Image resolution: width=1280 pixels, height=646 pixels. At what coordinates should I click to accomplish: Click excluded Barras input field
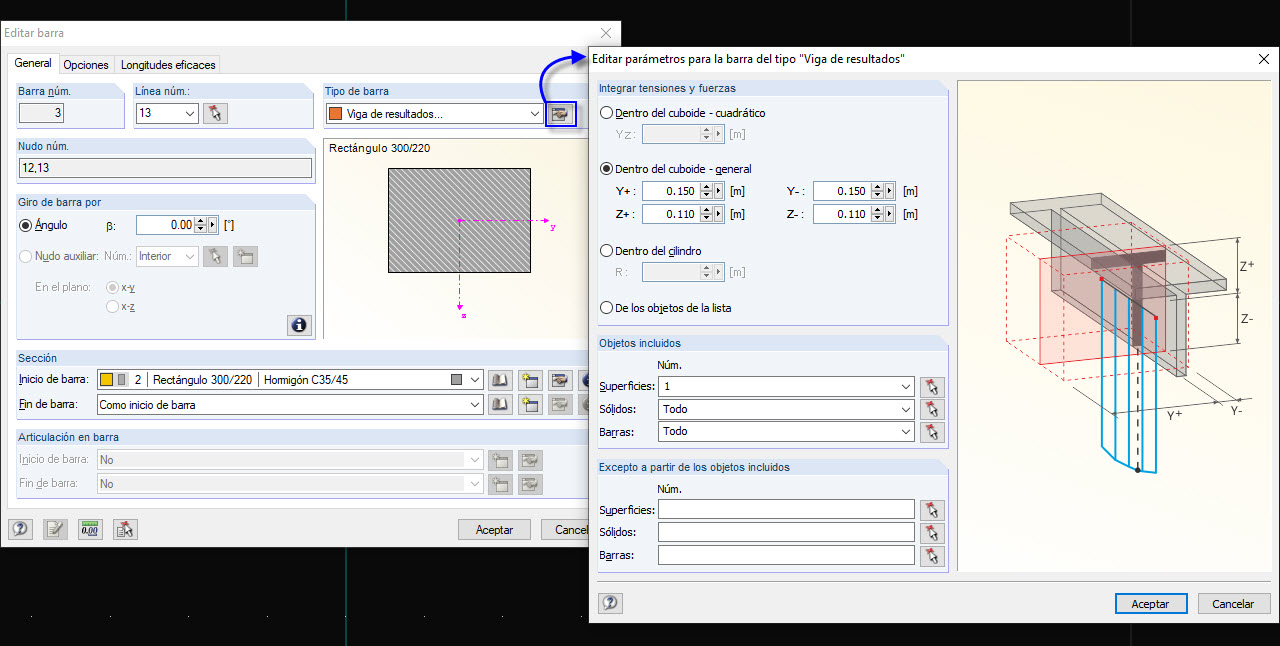click(x=786, y=555)
